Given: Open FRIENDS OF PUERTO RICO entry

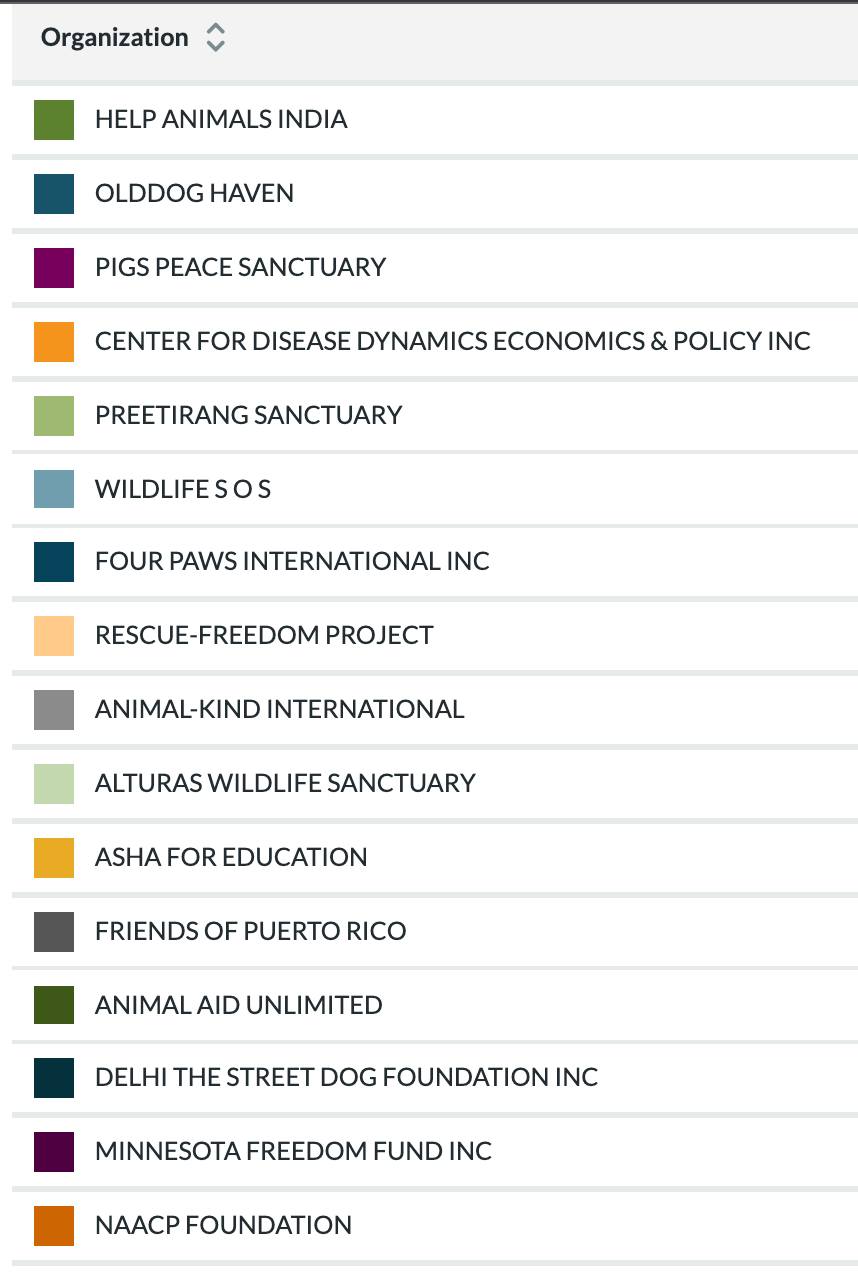Looking at the screenshot, I should 250,931.
